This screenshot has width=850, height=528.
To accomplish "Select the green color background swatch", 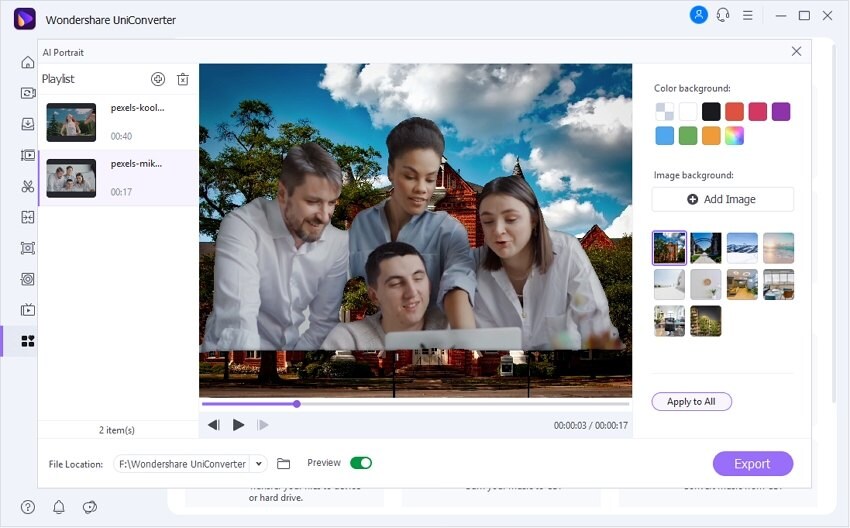I will click(688, 136).
